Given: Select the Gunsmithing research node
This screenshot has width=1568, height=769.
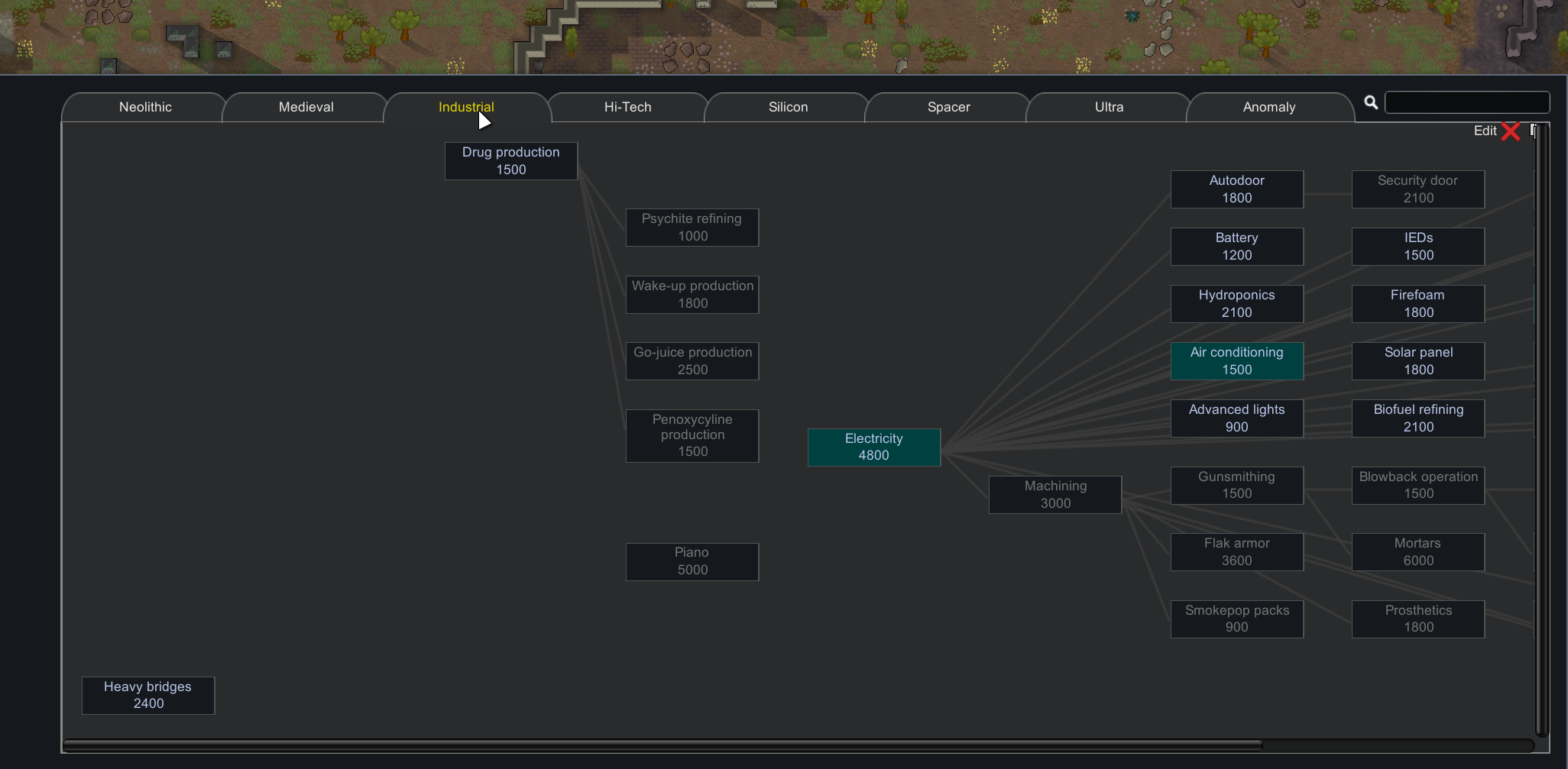Looking at the screenshot, I should [x=1237, y=486].
